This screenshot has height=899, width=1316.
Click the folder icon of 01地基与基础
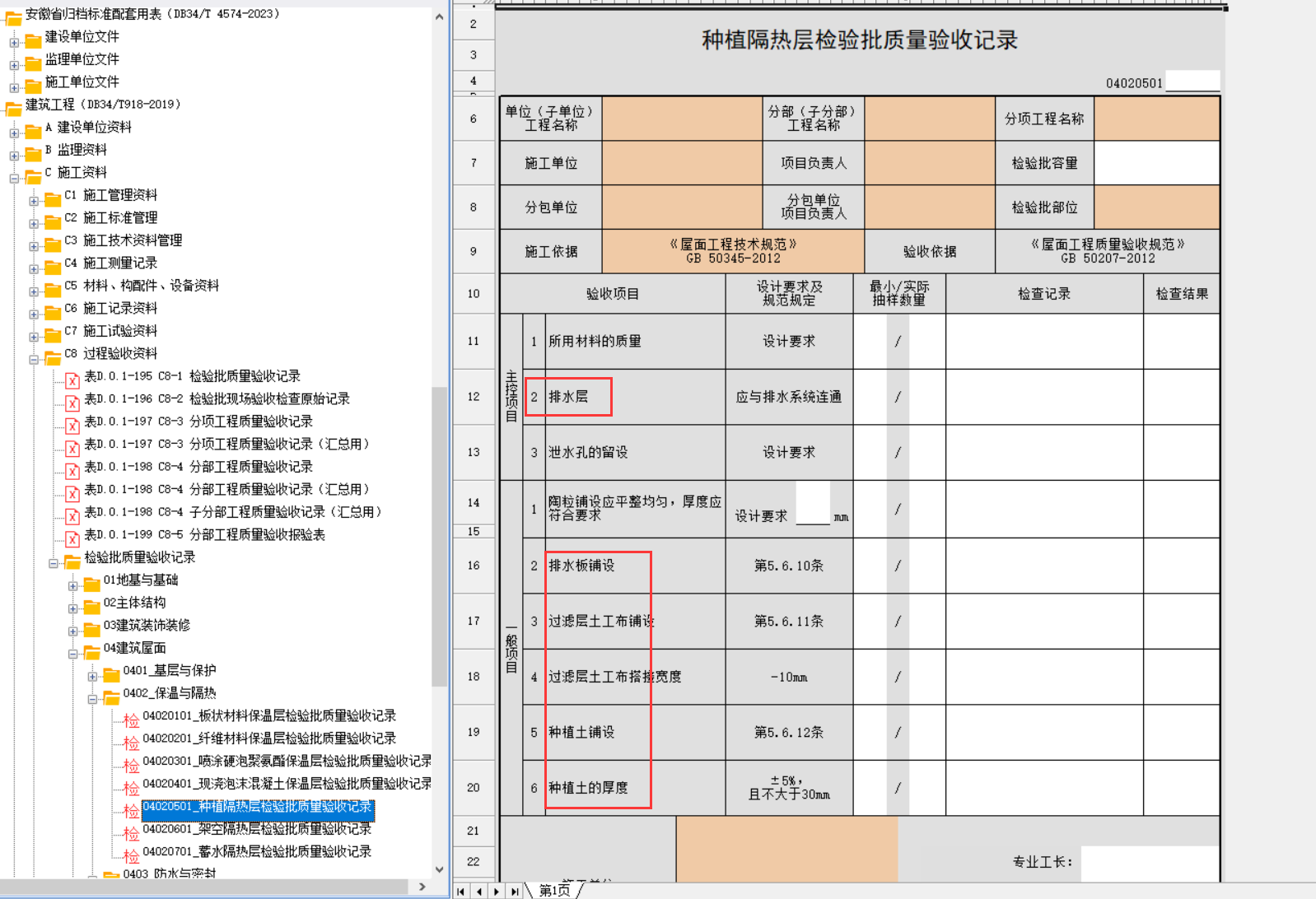(x=91, y=584)
